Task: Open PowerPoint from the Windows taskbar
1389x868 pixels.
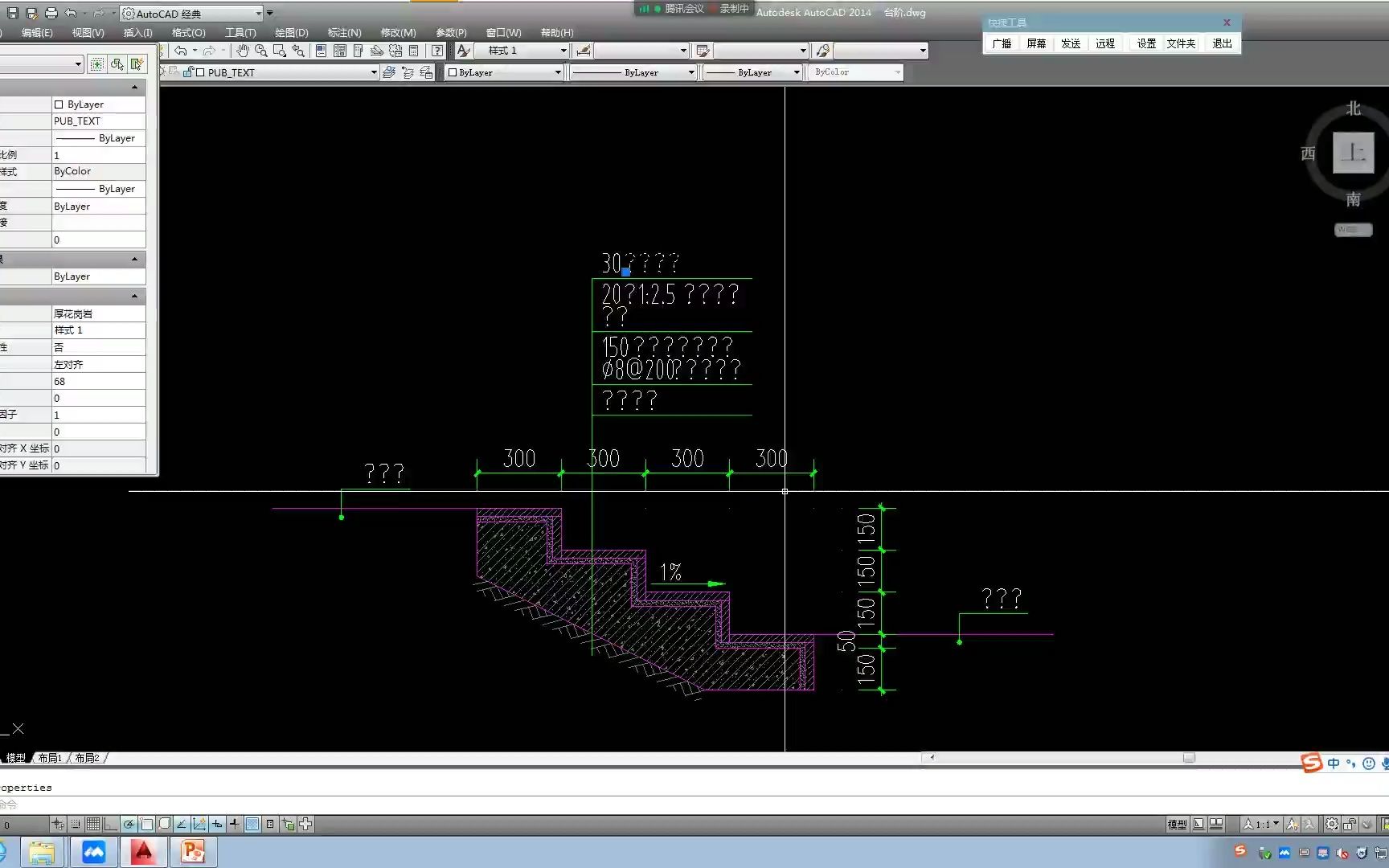Action: tap(193, 852)
